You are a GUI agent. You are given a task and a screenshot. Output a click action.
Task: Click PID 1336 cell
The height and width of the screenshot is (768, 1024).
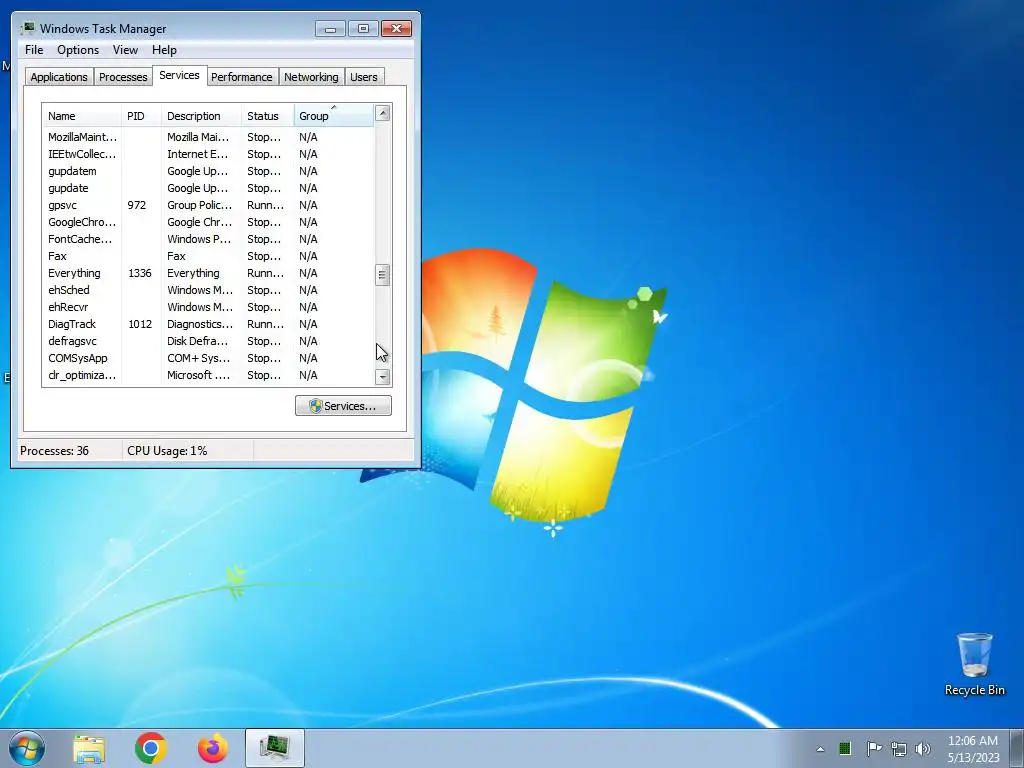pos(140,273)
